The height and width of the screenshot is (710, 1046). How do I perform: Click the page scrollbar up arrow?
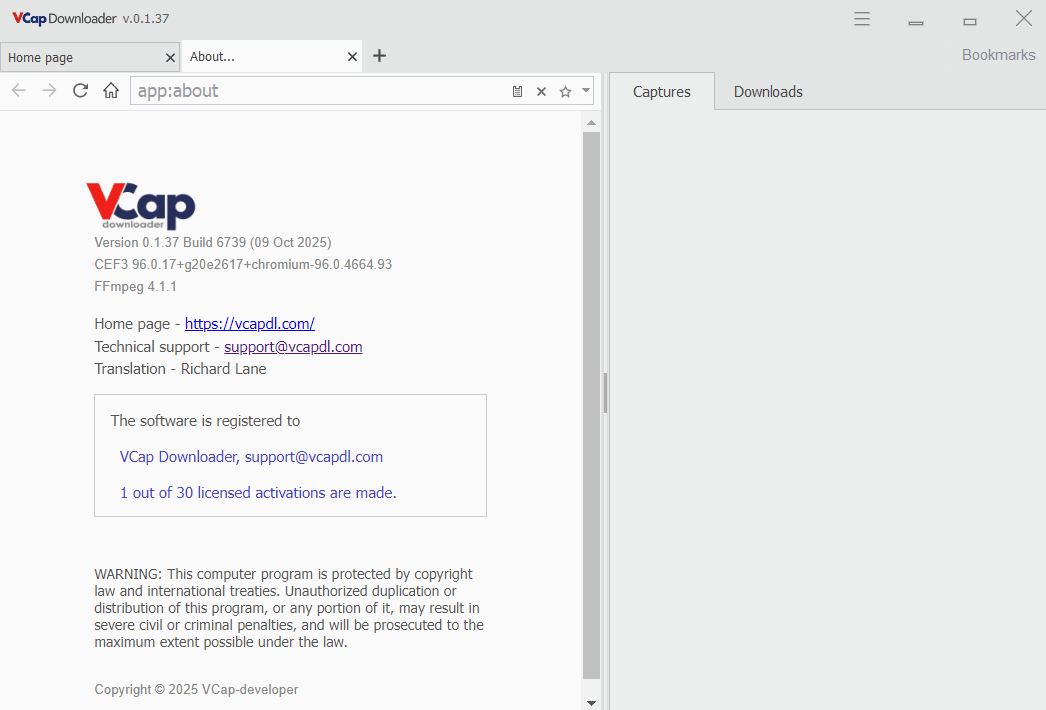pos(591,122)
